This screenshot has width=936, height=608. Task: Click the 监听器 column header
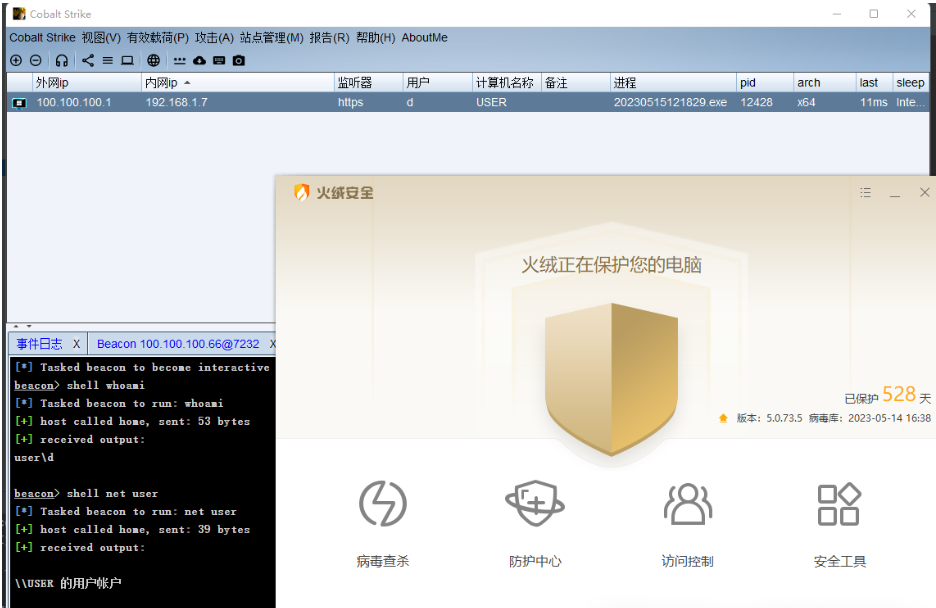pos(368,82)
